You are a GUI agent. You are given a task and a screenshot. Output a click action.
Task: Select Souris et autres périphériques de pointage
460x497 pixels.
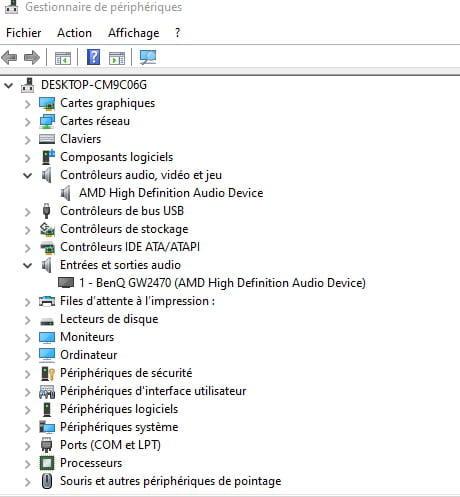point(171,481)
